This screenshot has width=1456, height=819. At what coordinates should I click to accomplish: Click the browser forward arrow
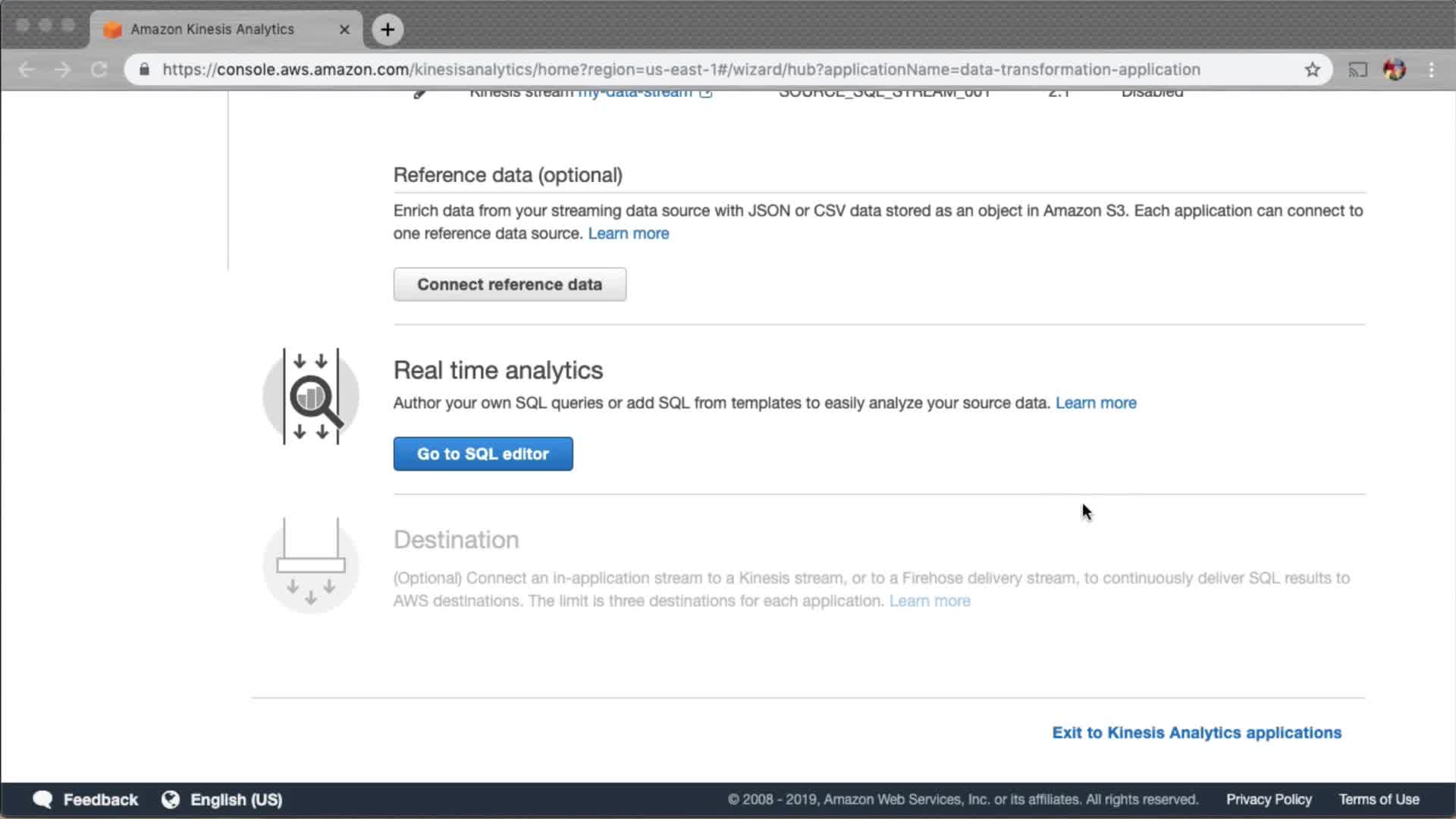coord(63,70)
